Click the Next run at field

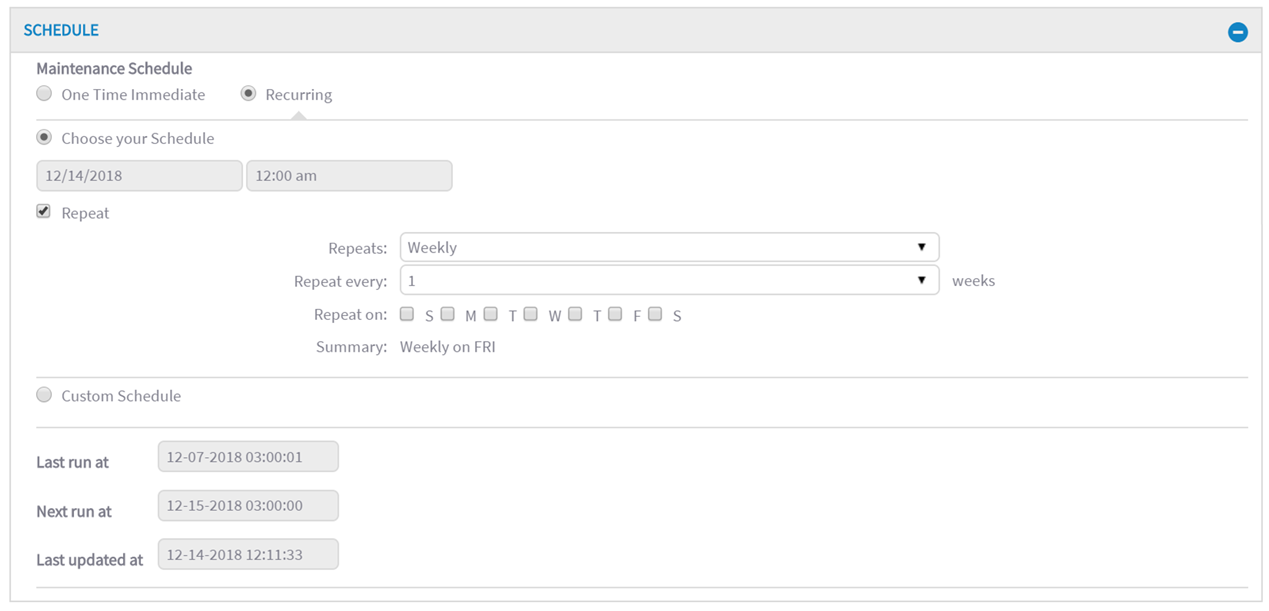(x=248, y=506)
